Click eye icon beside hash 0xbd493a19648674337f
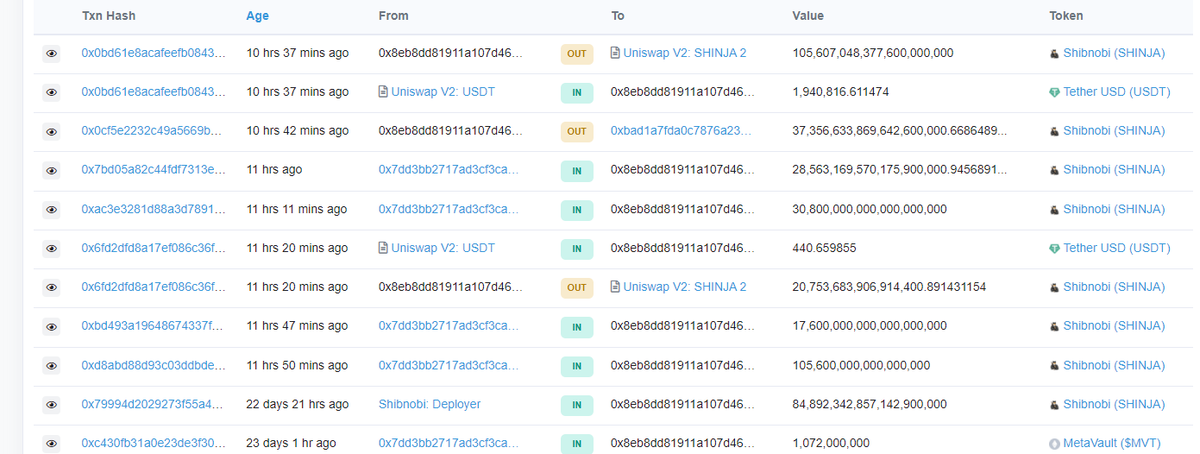Viewport: 1200px width, 454px height. click(x=51, y=326)
